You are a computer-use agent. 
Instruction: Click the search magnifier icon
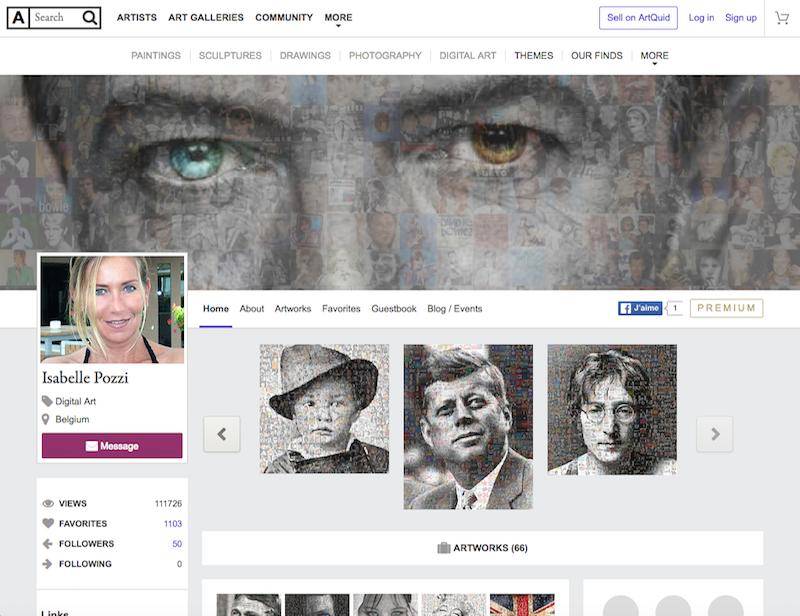tap(90, 17)
